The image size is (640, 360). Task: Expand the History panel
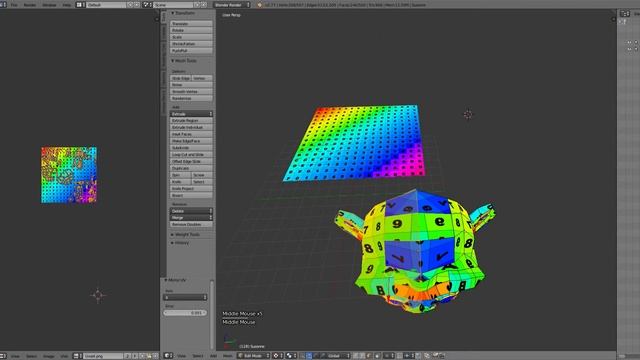(180, 243)
